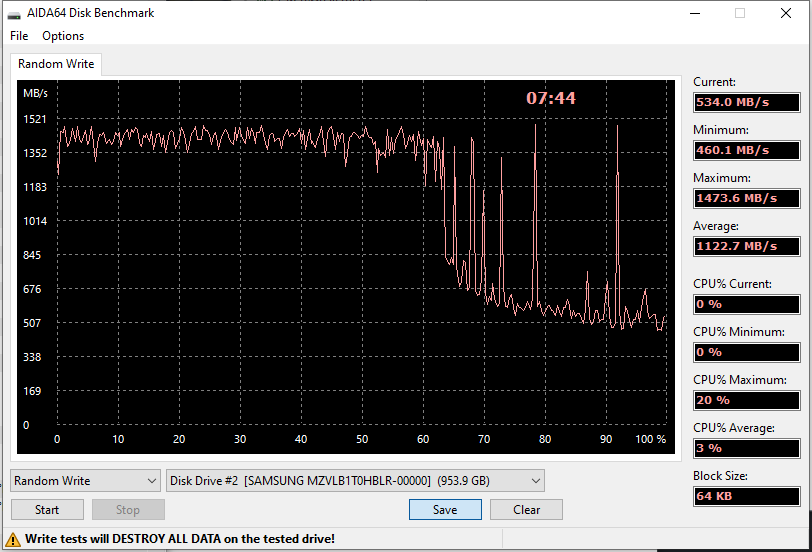Image resolution: width=812 pixels, height=552 pixels.
Task: Click the CPU% Maximum 20 % field
Action: tap(747, 400)
